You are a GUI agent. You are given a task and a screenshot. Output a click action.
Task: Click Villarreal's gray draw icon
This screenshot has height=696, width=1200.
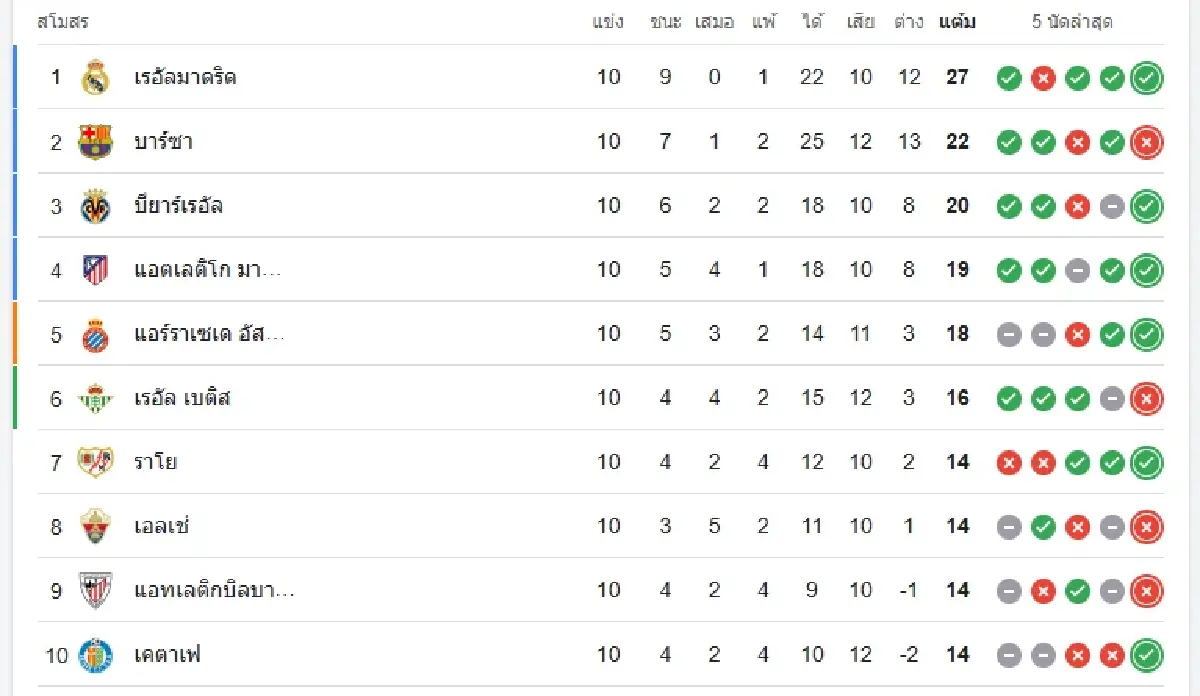pos(1112,206)
